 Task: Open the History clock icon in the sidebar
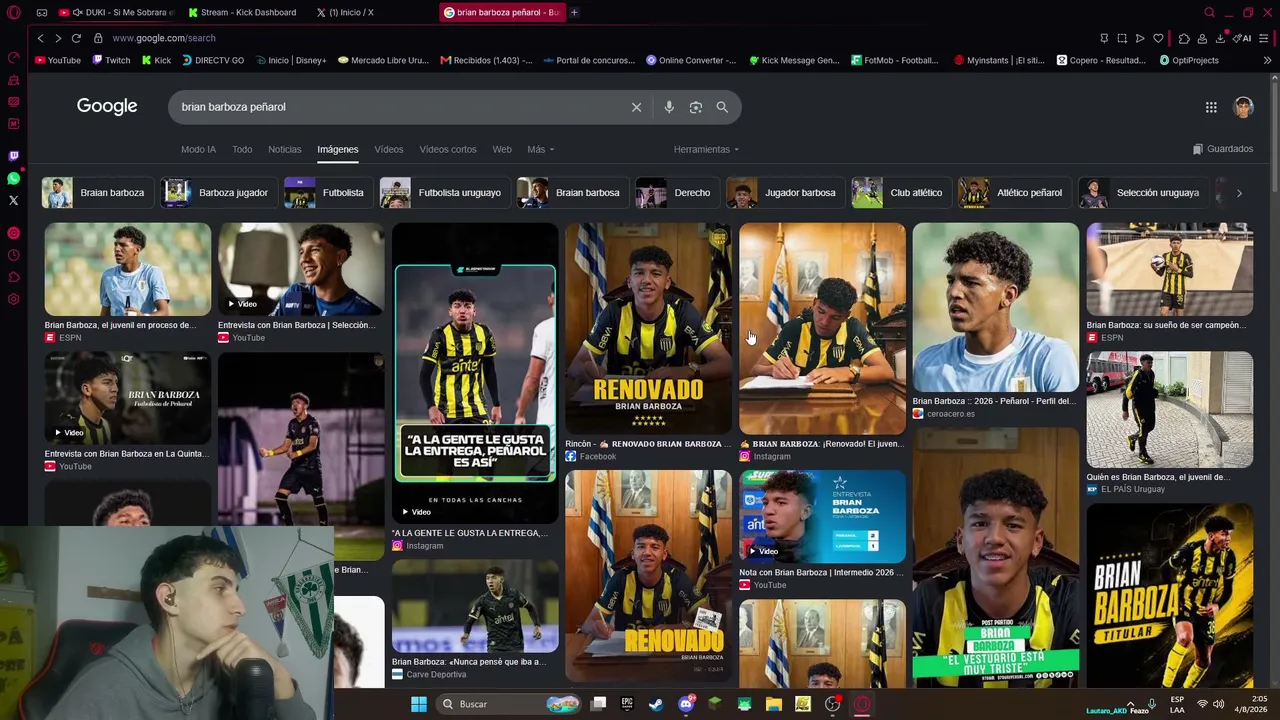coord(13,255)
